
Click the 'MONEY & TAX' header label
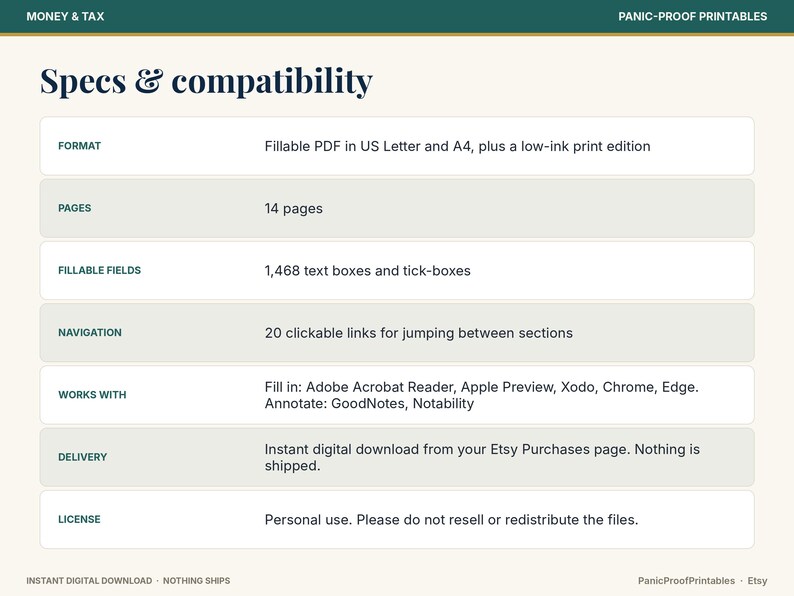[x=65, y=17]
